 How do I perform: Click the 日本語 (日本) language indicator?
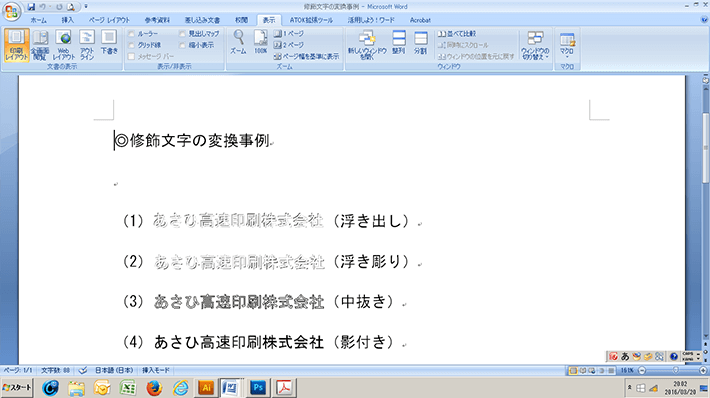coord(114,370)
